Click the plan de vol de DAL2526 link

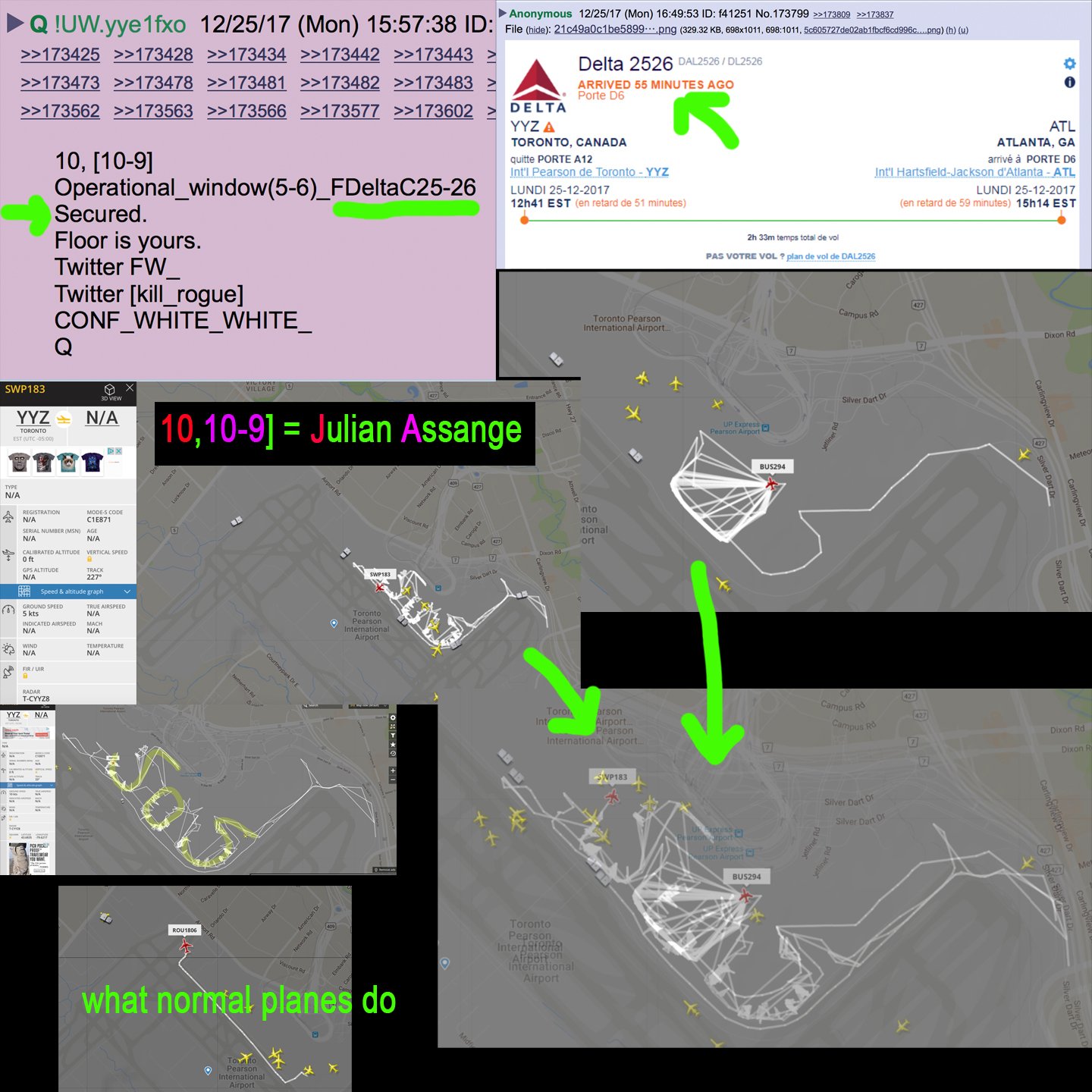(830, 256)
